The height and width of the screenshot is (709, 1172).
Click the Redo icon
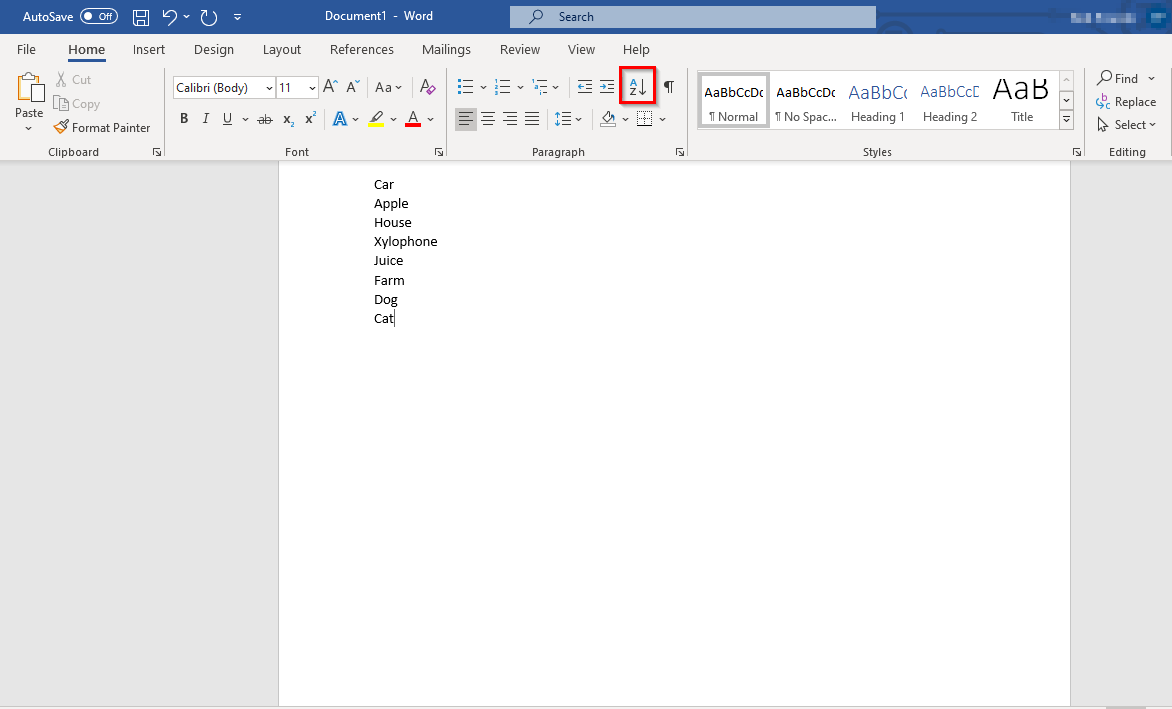209,16
